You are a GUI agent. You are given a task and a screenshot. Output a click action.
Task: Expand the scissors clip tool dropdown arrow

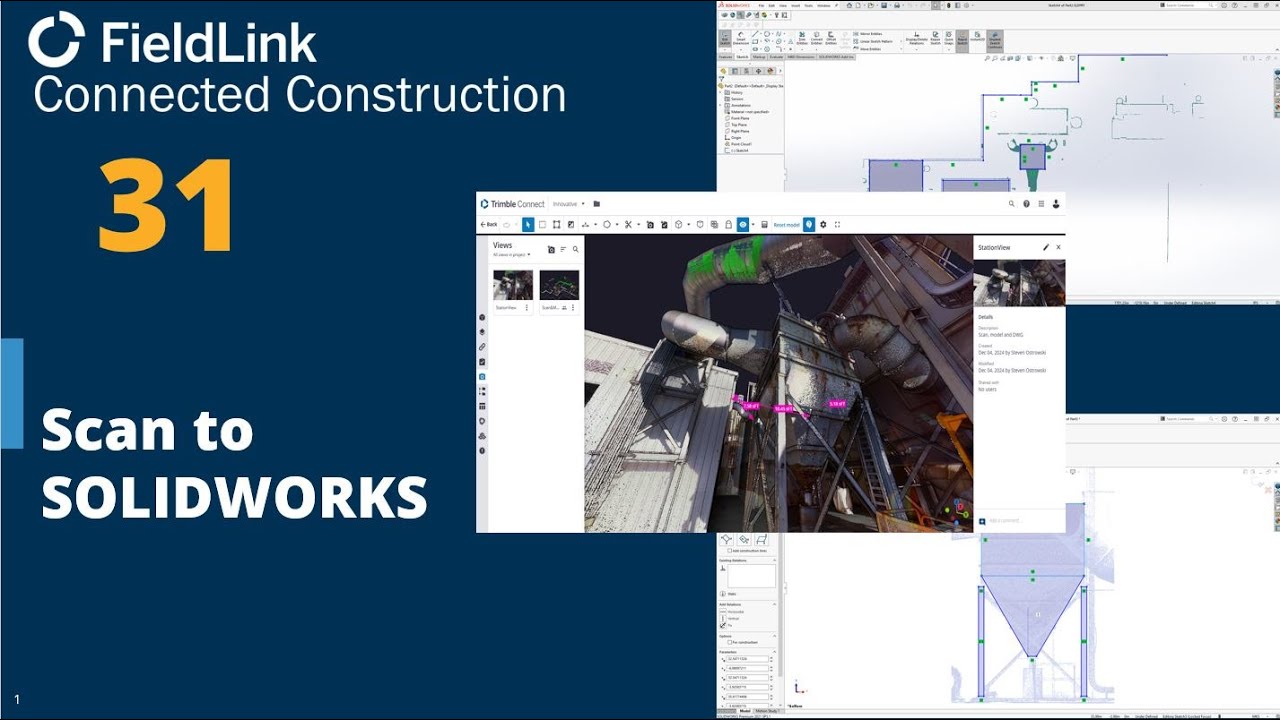pos(639,225)
